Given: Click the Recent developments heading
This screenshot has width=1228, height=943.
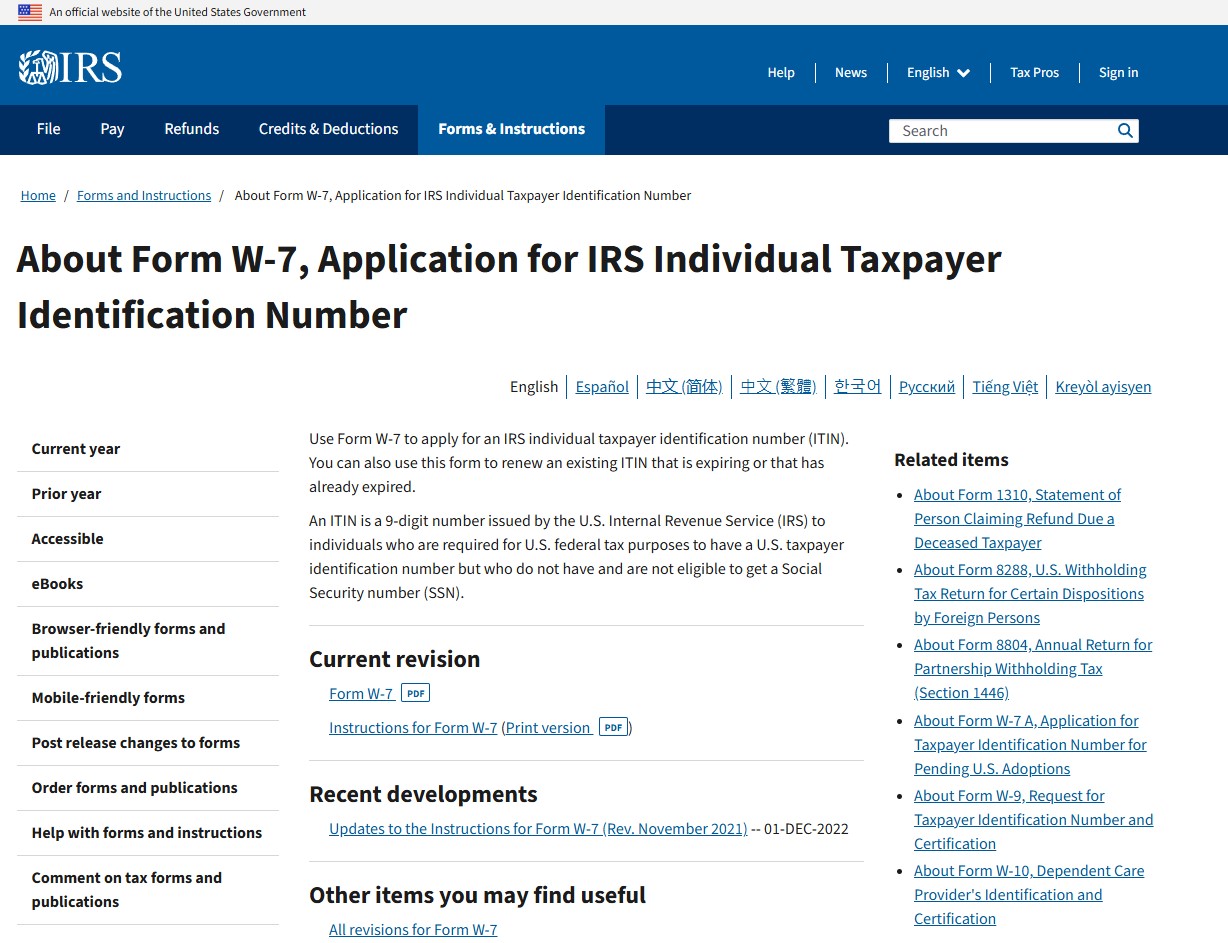Looking at the screenshot, I should [x=423, y=793].
